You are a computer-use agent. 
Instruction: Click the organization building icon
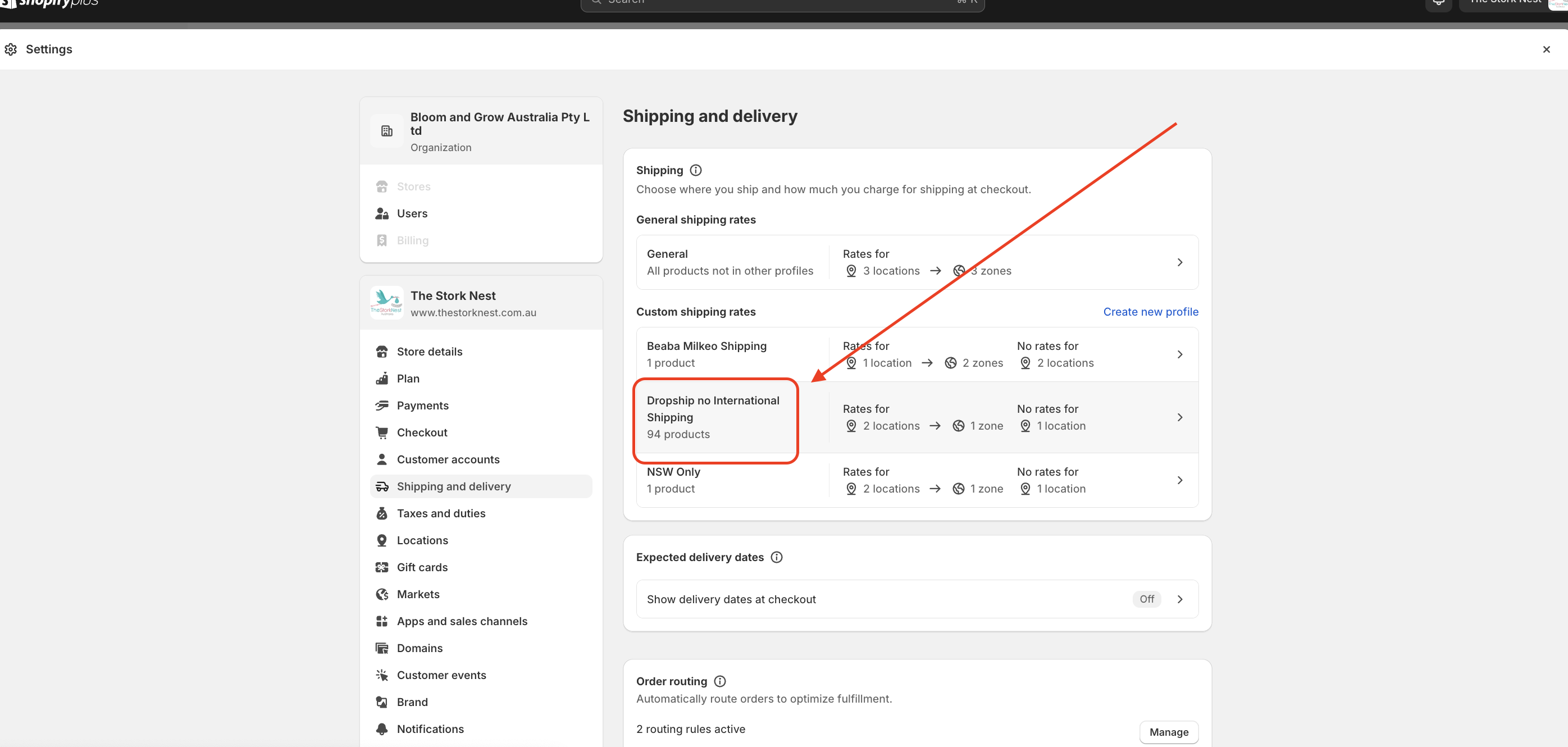point(386,131)
